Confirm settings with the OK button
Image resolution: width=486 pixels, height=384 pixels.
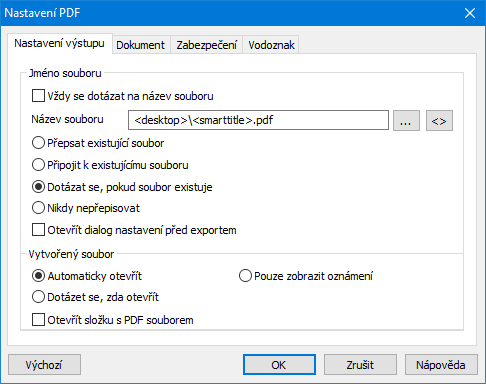coord(279,365)
